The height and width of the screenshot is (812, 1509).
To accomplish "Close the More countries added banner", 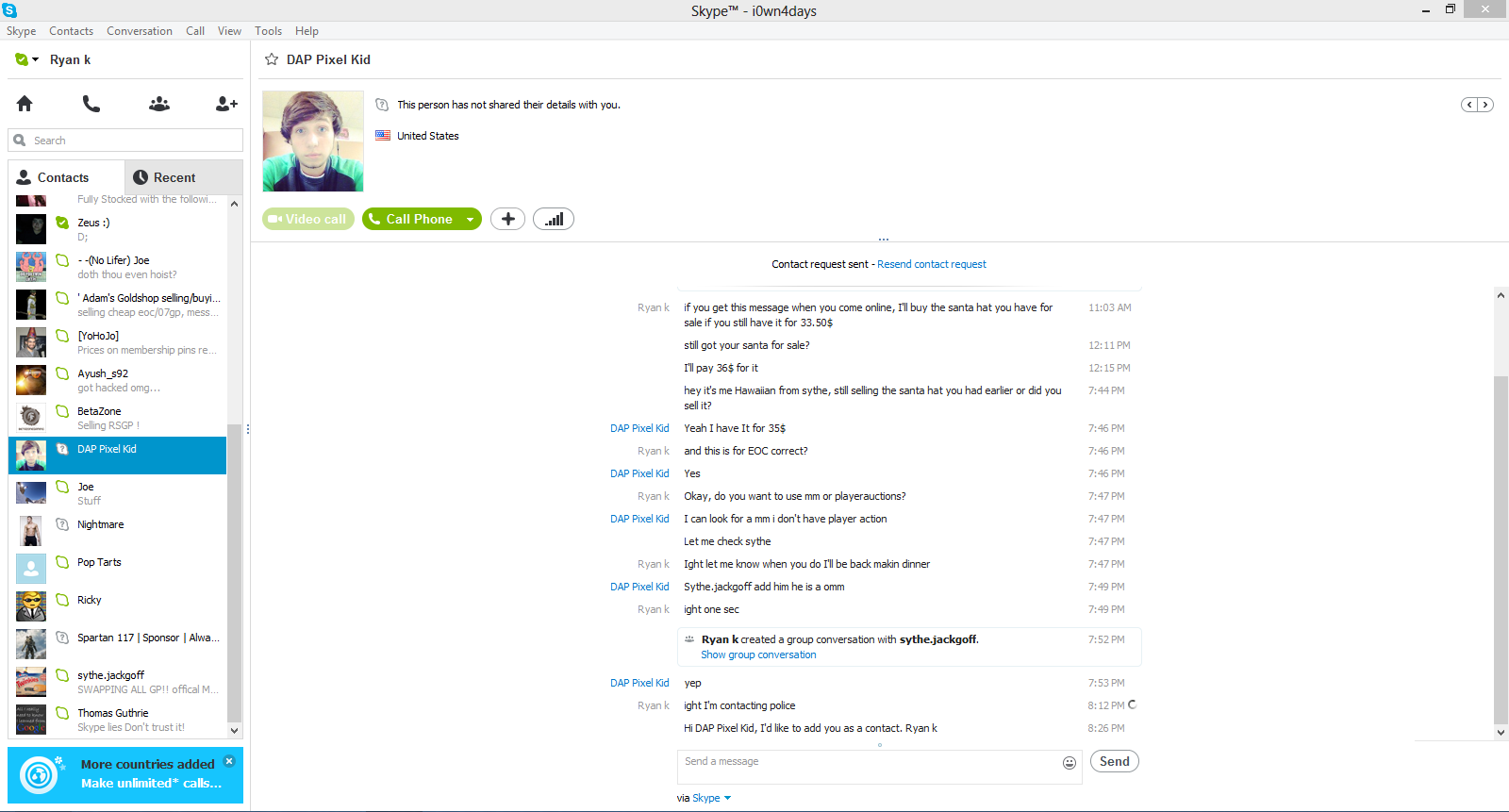I will 229,760.
